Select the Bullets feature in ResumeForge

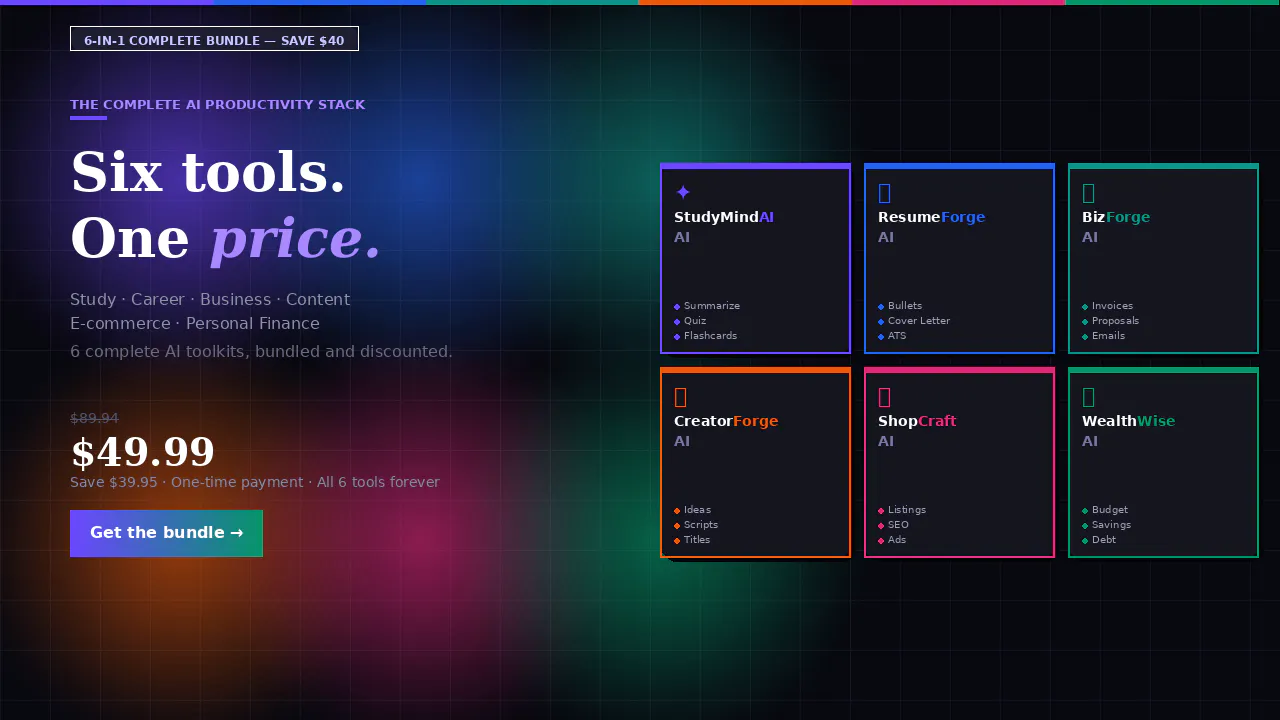[x=900, y=306]
